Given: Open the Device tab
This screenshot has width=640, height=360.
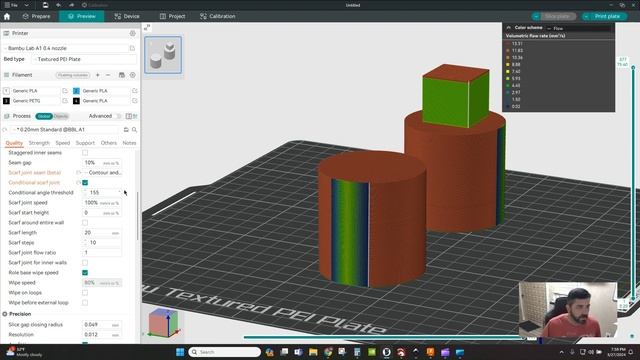Looking at the screenshot, I should (127, 16).
